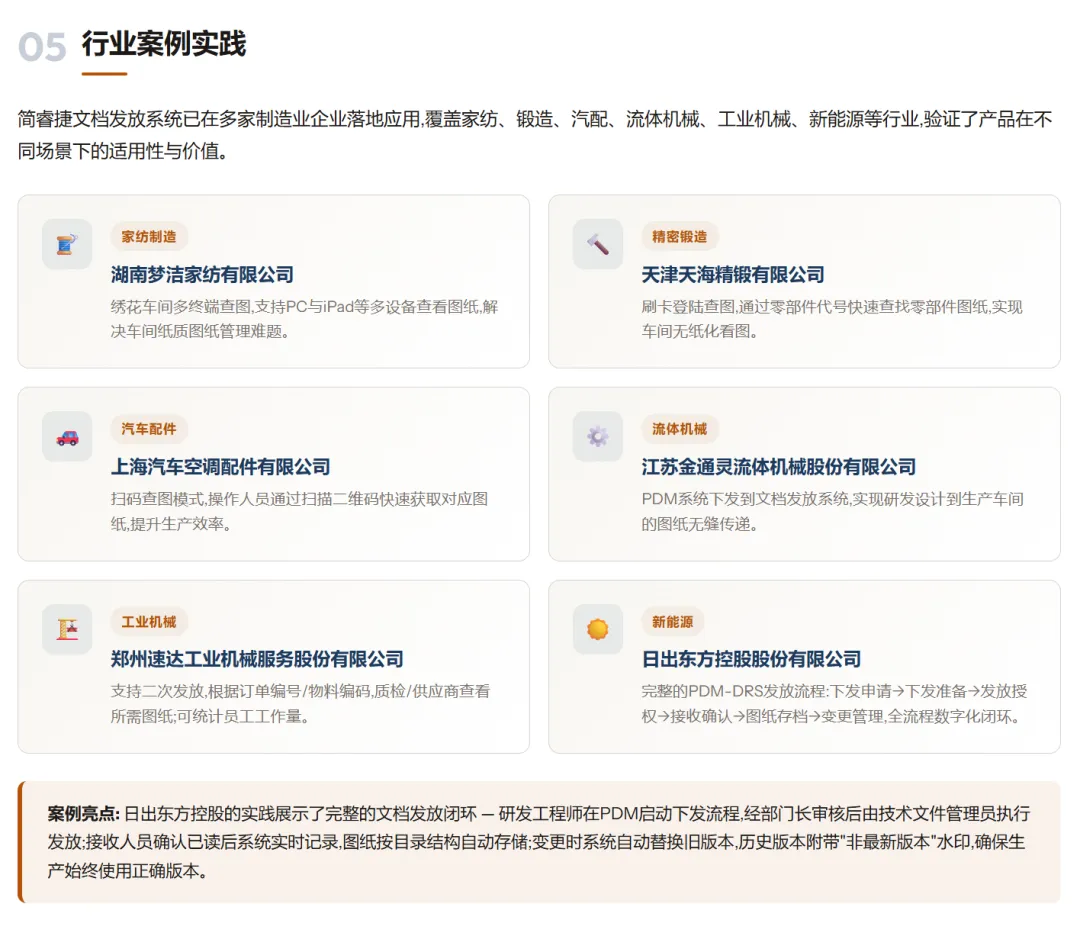Open 上海汽车空调配件有限公司 case title
The image size is (1080, 936).
pyautogui.click(x=220, y=467)
